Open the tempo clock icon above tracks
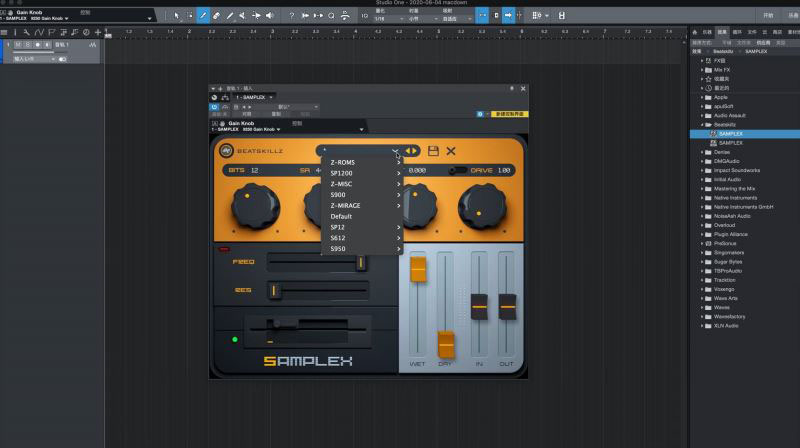The image size is (800, 448). tap(86, 32)
